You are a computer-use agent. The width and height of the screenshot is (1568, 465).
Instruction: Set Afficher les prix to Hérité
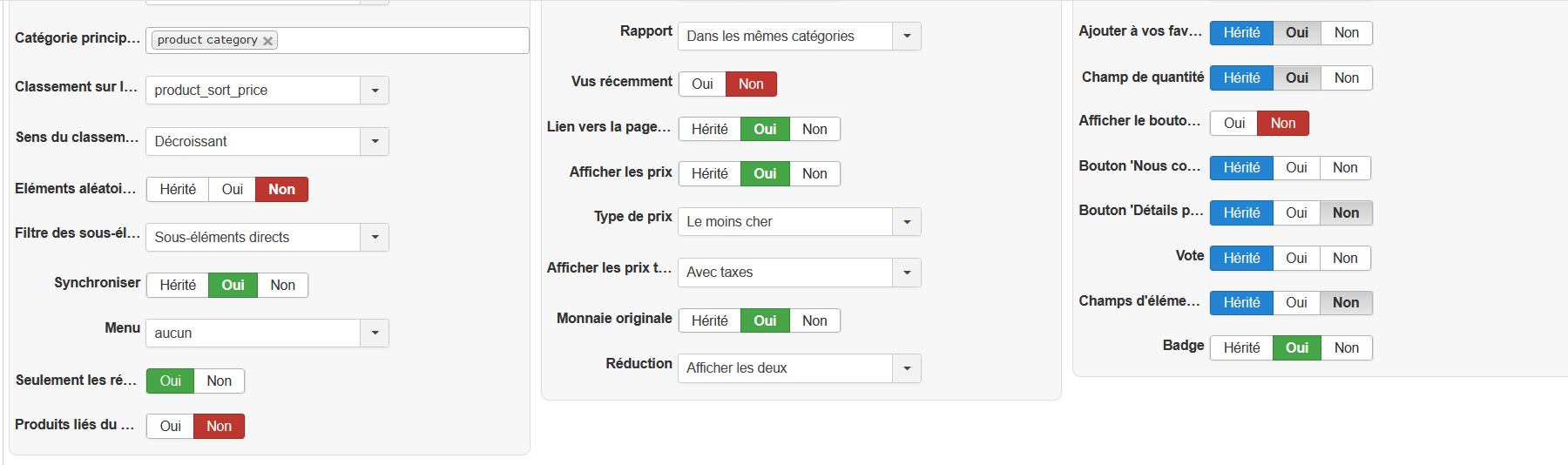pos(709,174)
